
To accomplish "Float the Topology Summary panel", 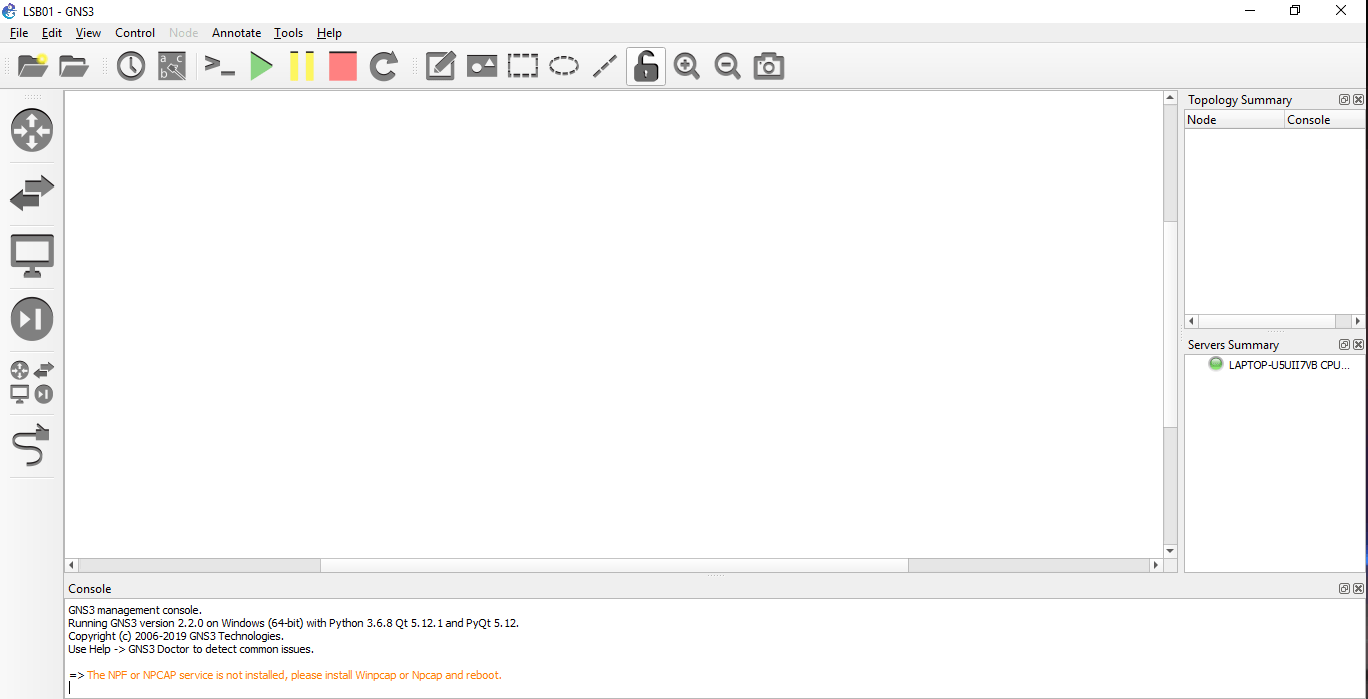I will [x=1345, y=100].
